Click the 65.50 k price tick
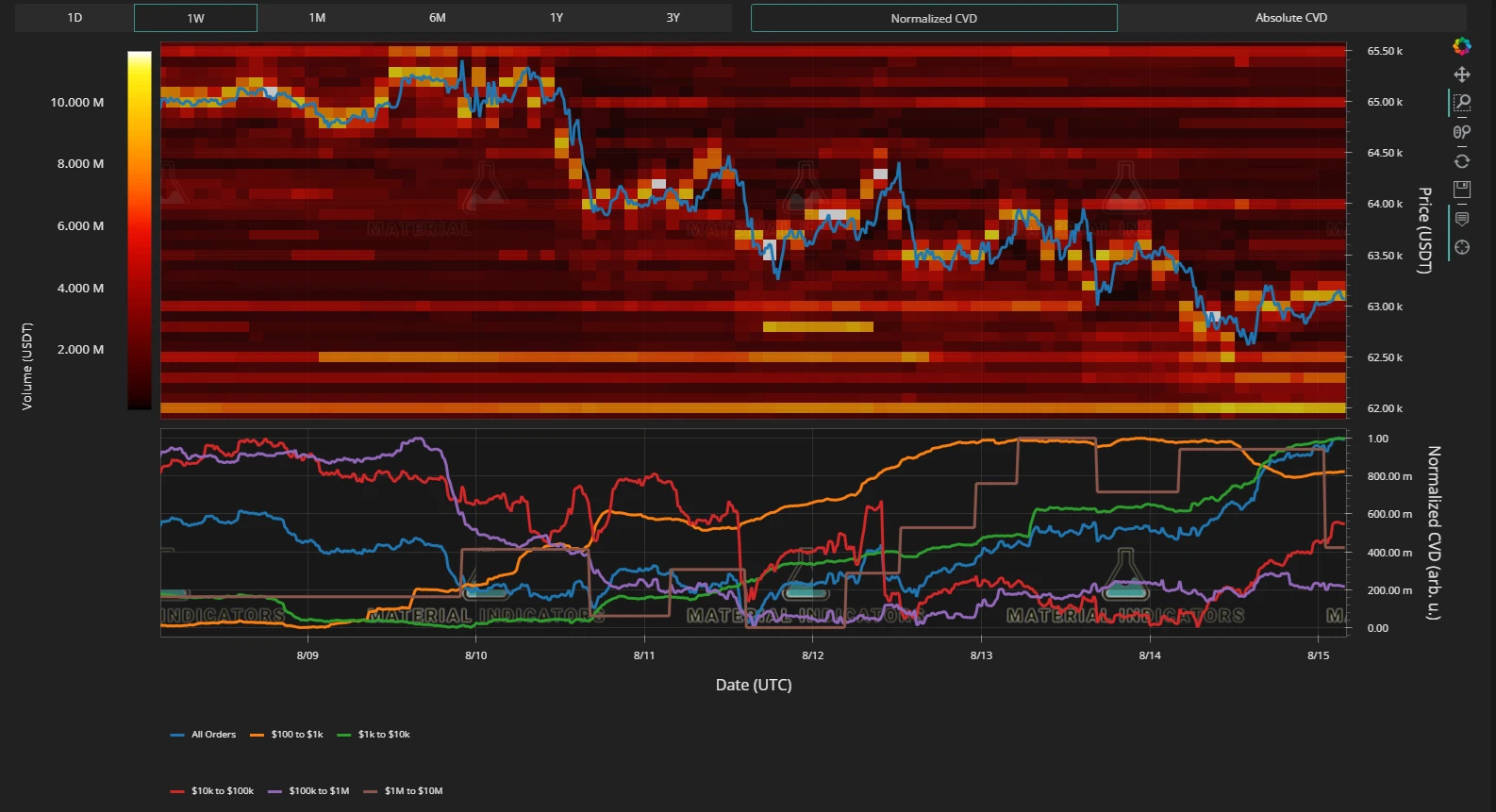Image resolution: width=1496 pixels, height=812 pixels. click(x=1385, y=51)
